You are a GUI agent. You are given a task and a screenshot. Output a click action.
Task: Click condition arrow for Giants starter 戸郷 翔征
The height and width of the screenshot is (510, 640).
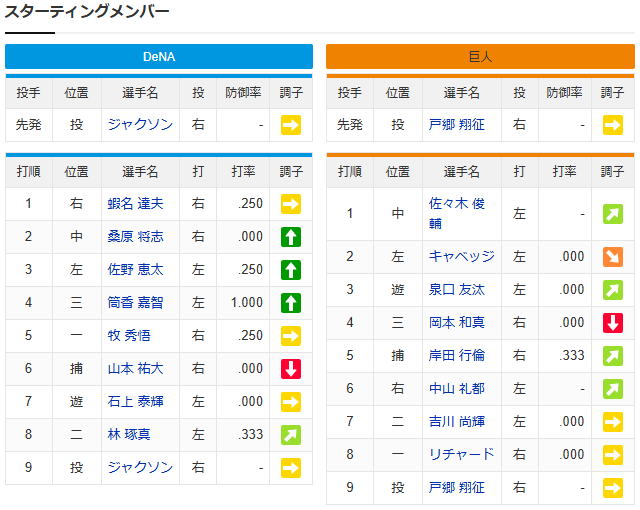(x=613, y=125)
